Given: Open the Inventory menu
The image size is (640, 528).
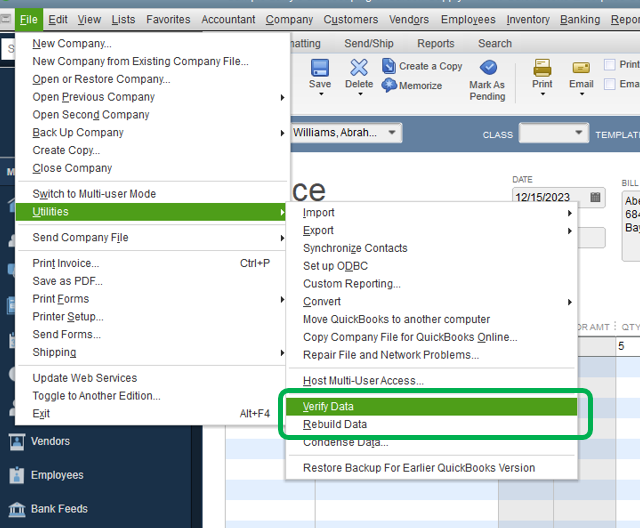Looking at the screenshot, I should 528,20.
